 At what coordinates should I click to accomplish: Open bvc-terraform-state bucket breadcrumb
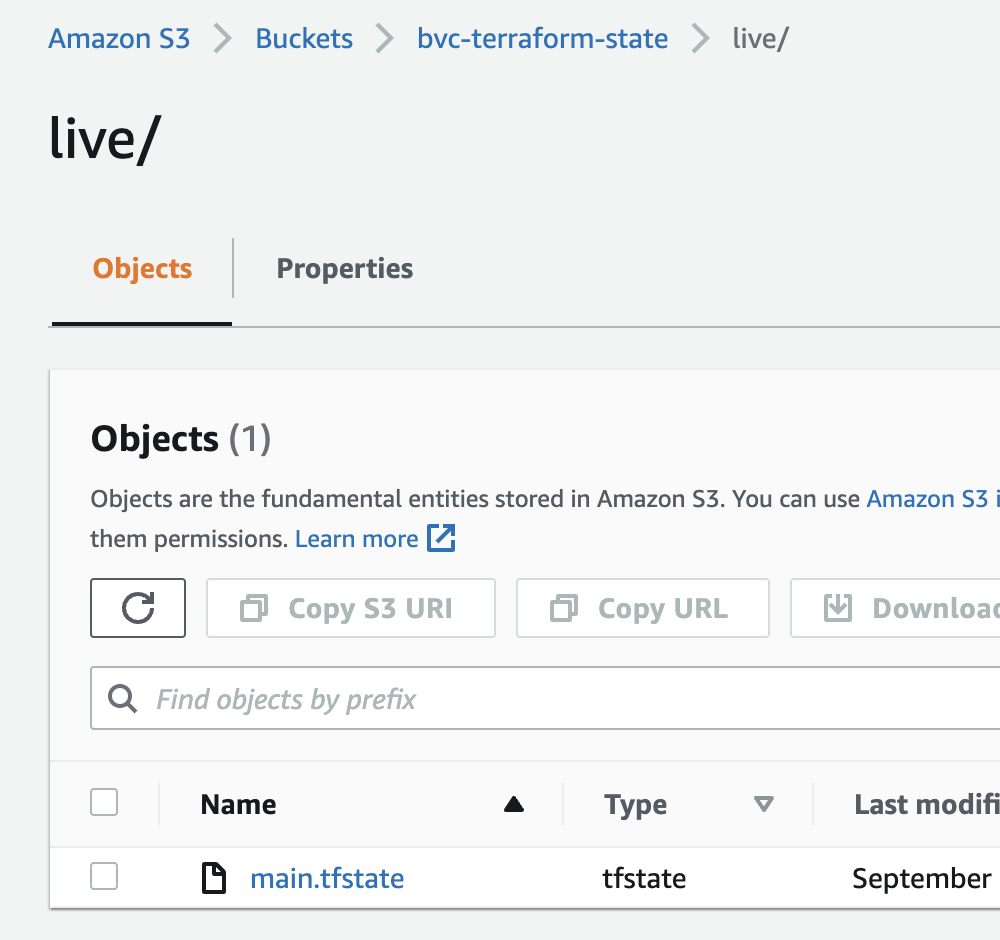tap(542, 39)
